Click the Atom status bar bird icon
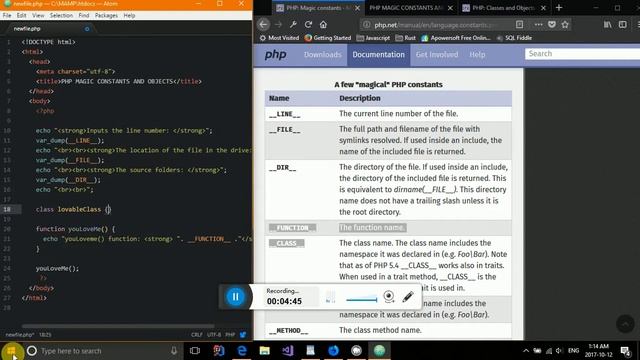 243,335
